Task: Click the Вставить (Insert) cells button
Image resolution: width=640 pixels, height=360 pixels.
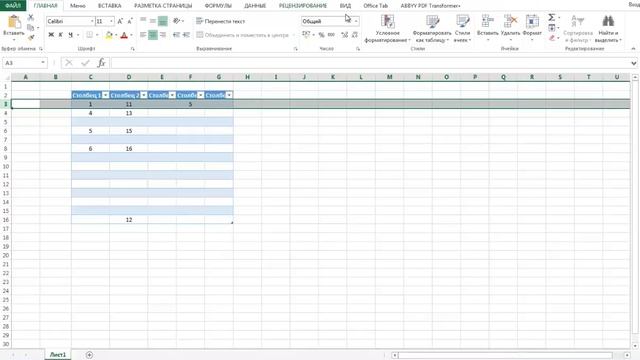Action: (x=488, y=28)
